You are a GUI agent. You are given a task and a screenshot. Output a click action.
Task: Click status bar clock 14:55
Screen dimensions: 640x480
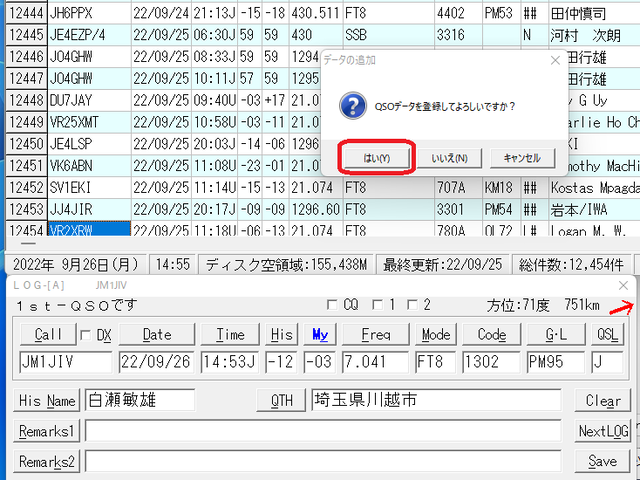coord(173,265)
